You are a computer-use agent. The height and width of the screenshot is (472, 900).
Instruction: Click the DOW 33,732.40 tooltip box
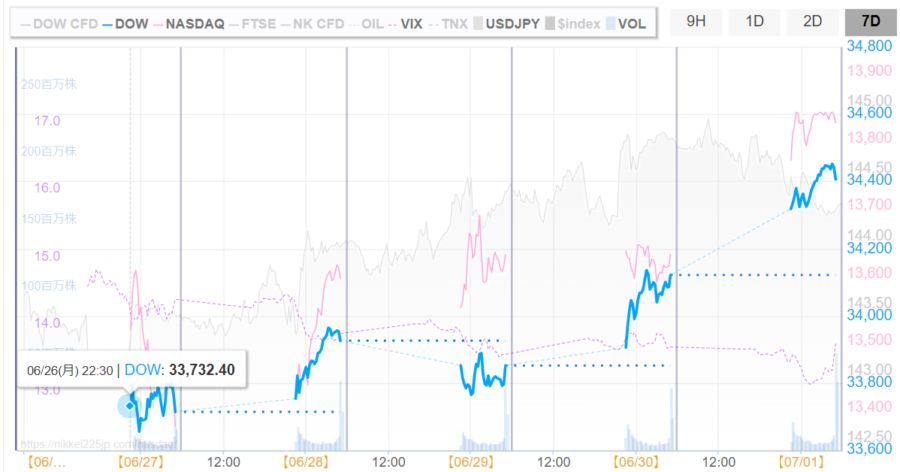132,370
